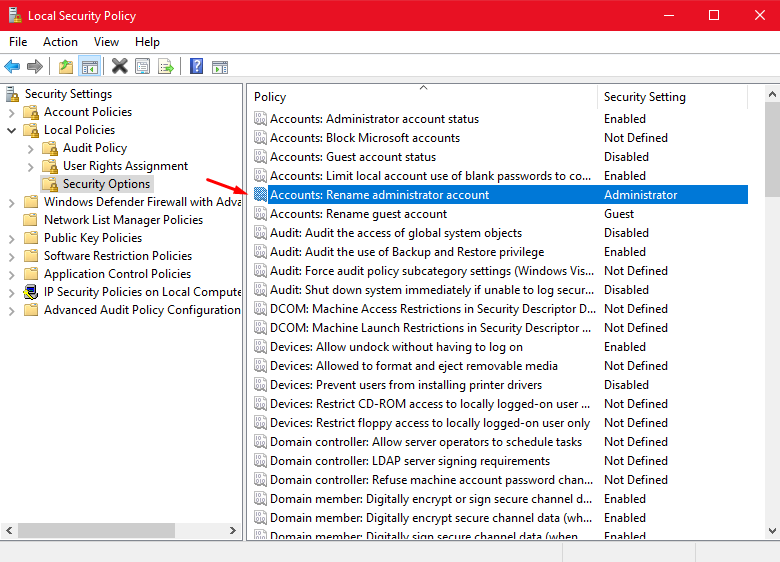Open the Action menu
780x562 pixels.
(60, 42)
